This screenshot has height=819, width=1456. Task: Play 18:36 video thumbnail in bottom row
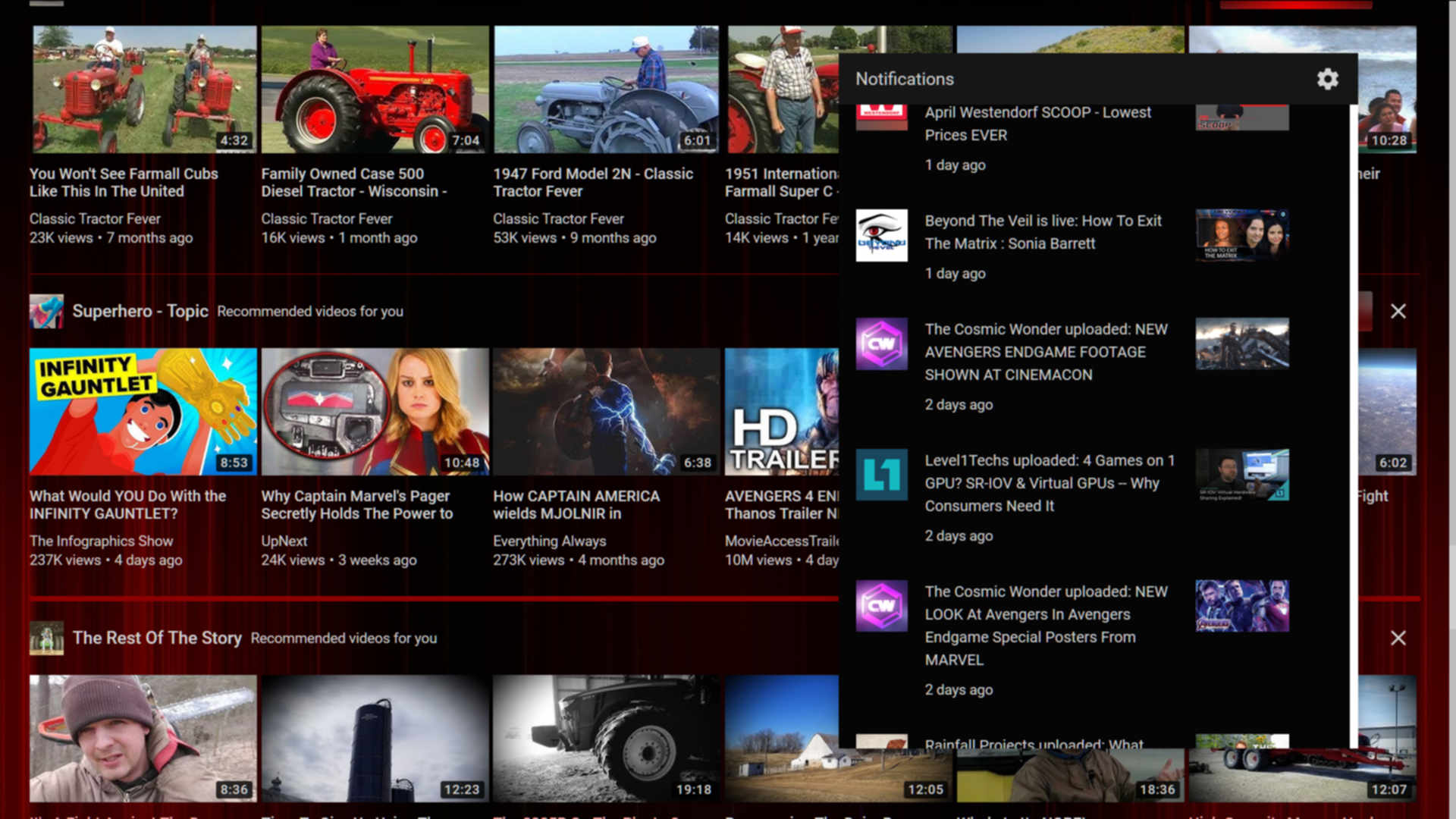pyautogui.click(x=1071, y=775)
